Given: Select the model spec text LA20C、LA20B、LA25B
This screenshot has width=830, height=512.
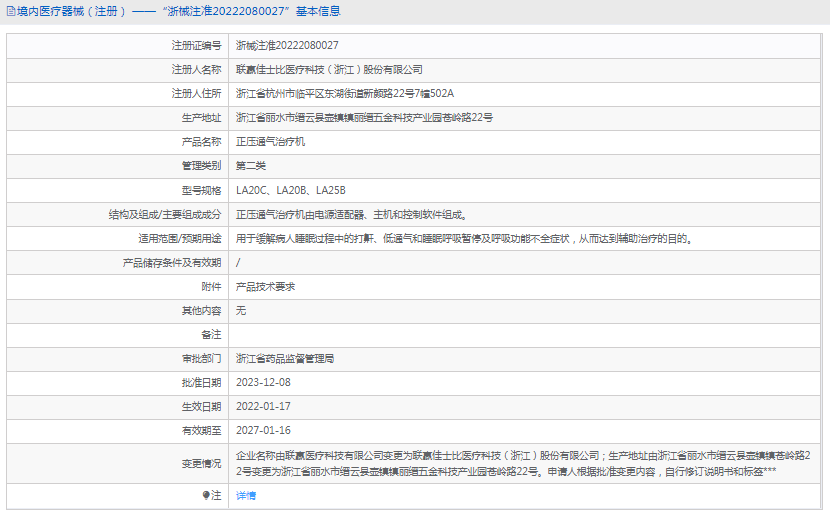Looking at the screenshot, I should [x=291, y=190].
